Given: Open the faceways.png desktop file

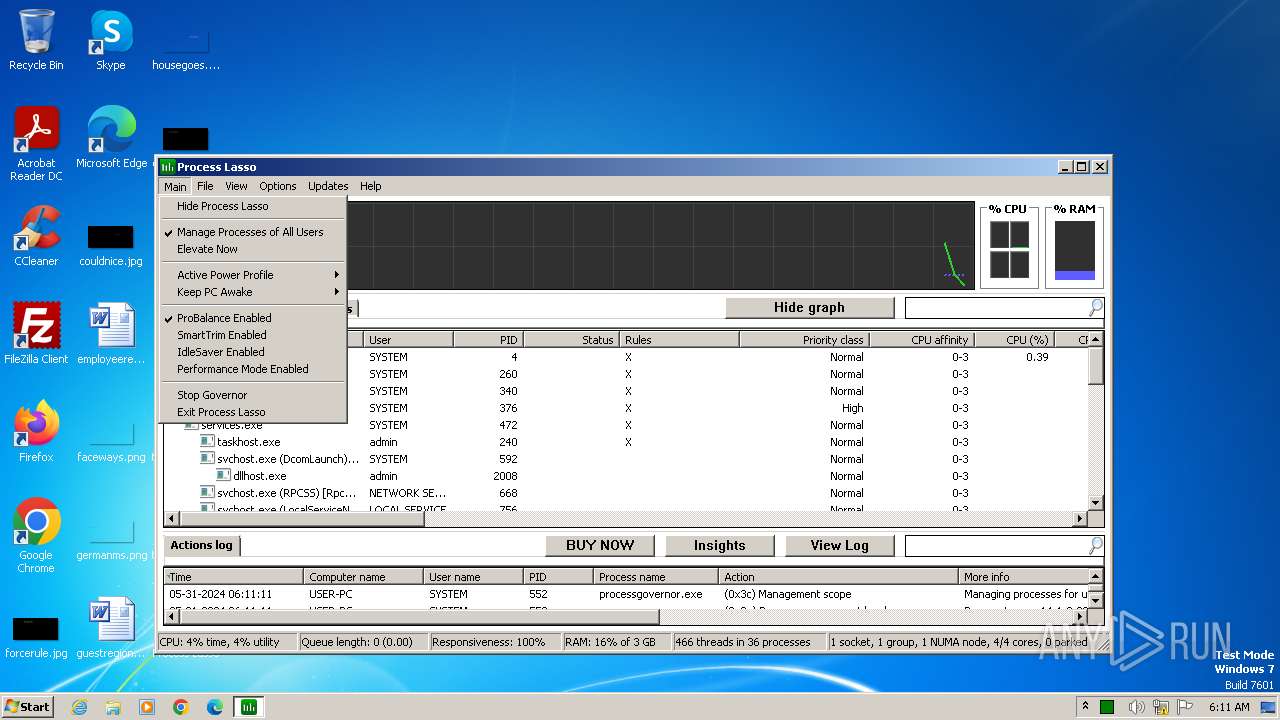Looking at the screenshot, I should tap(111, 442).
